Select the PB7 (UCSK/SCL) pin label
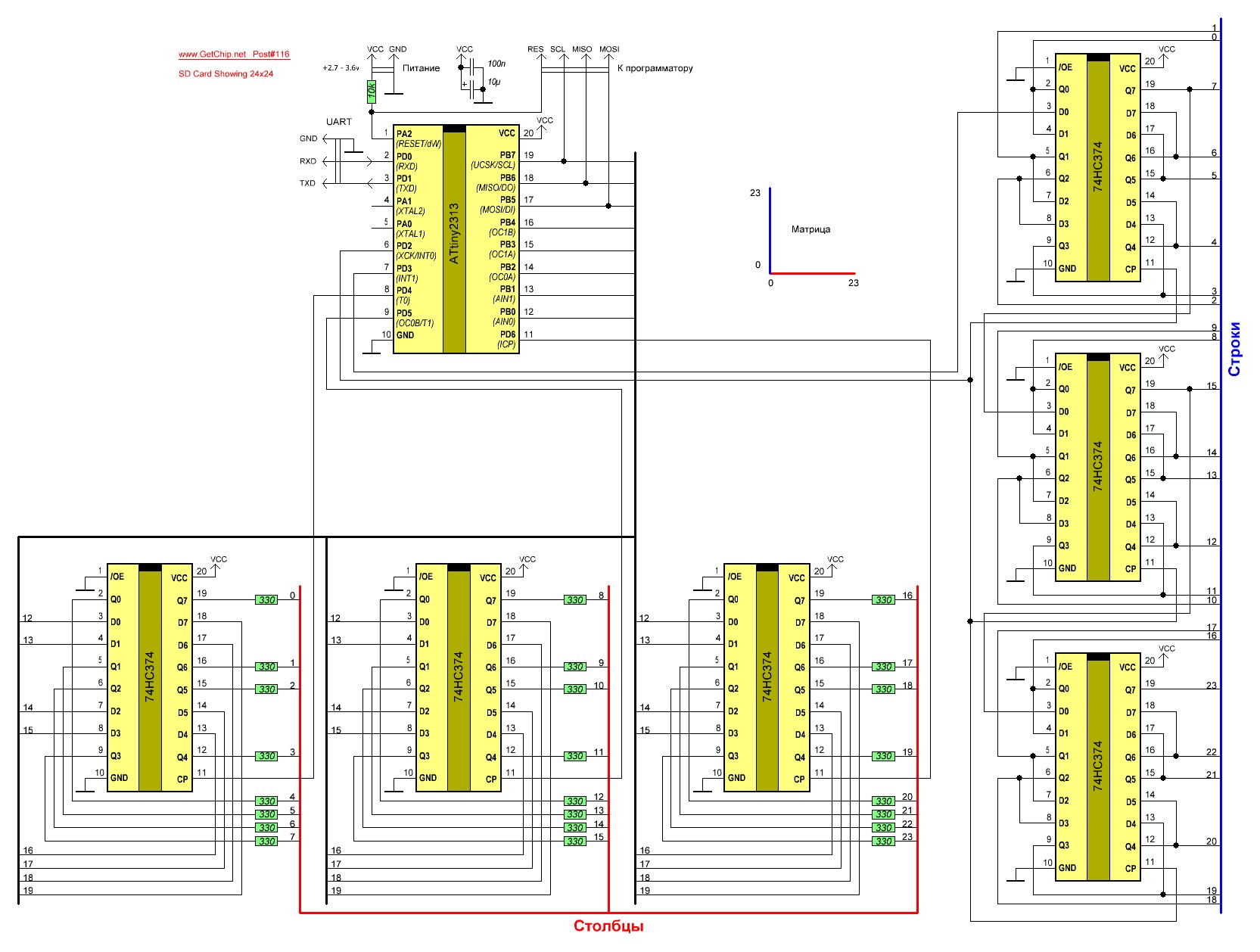This screenshot has height=952, width=1260. [x=493, y=160]
